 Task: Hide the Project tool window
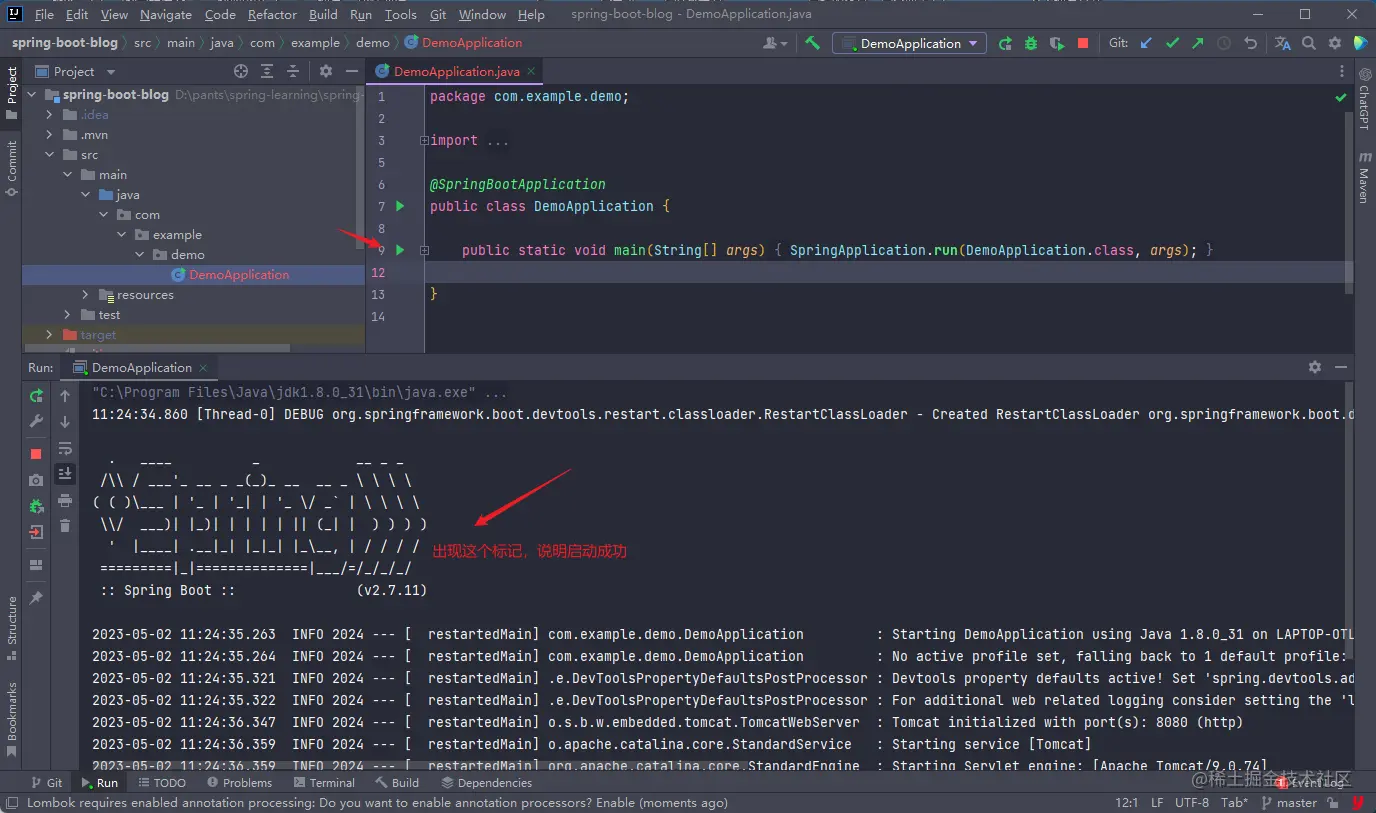[x=351, y=71]
